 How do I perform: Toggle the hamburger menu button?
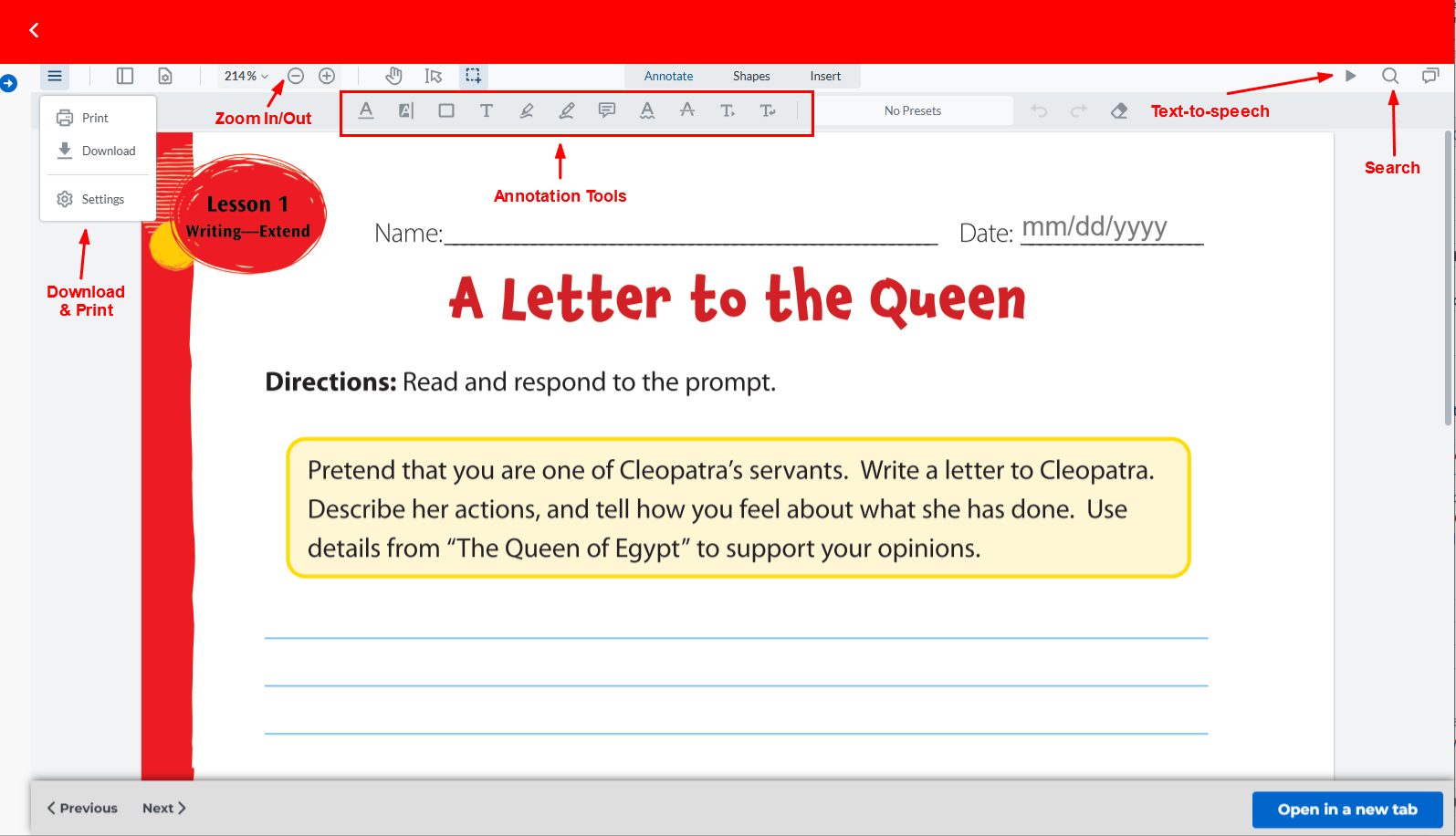[55, 76]
